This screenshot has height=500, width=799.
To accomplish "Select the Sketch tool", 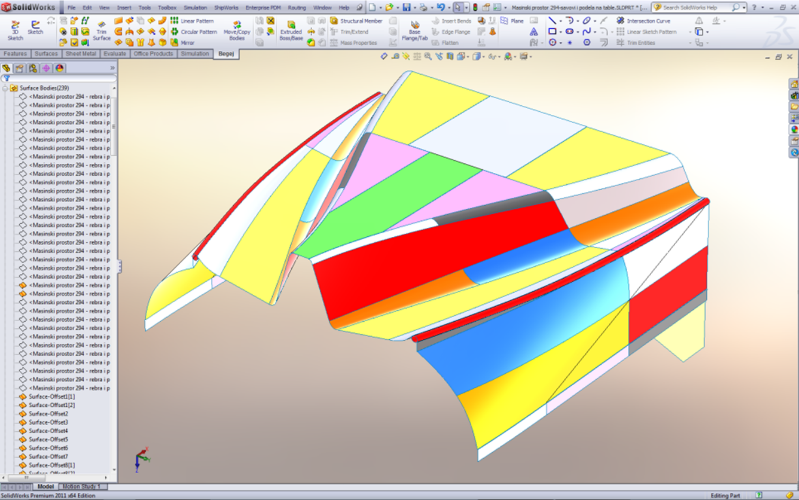I will click(x=36, y=29).
